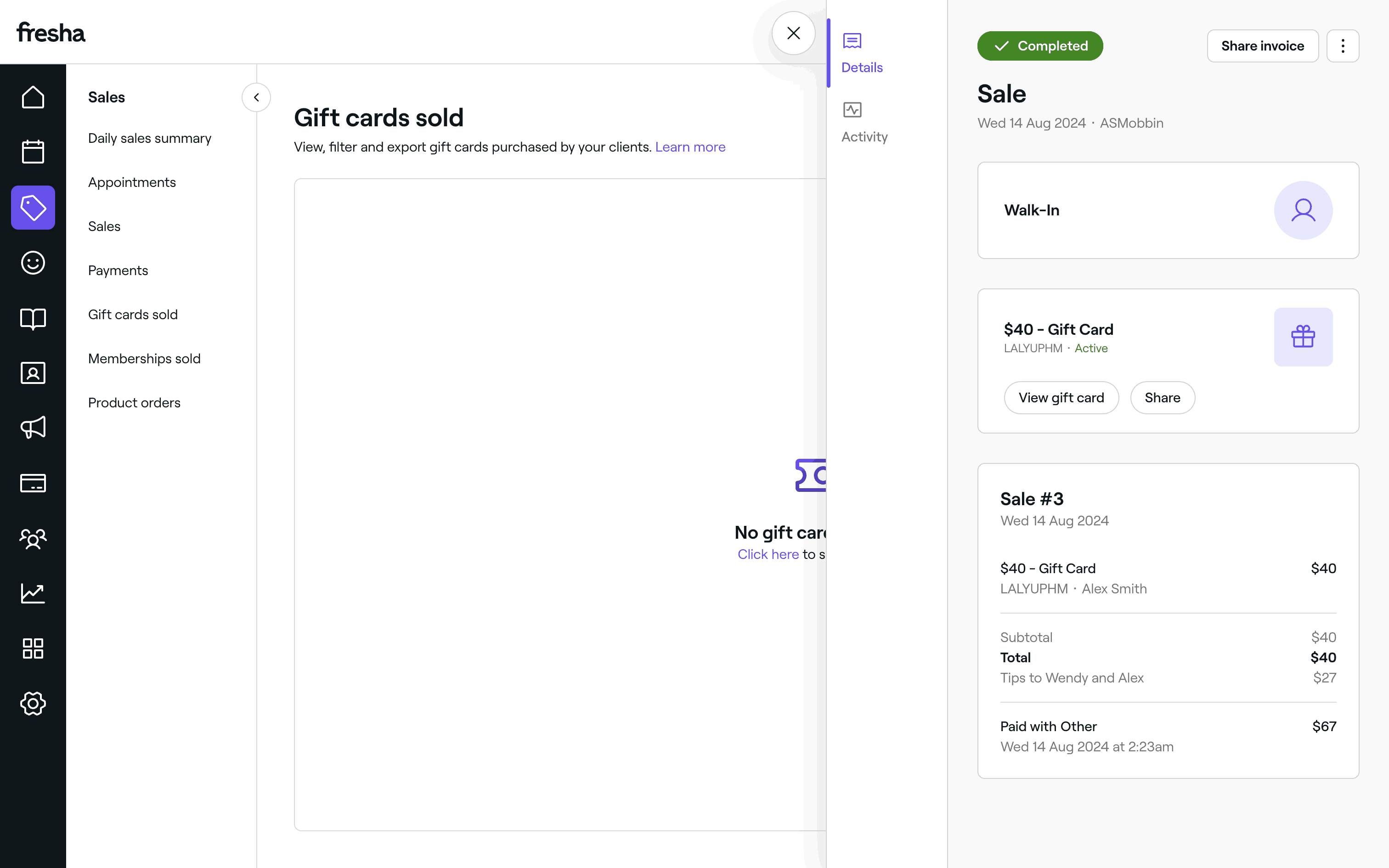Switch to the Activity tab
The height and width of the screenshot is (868, 1389).
[864, 122]
